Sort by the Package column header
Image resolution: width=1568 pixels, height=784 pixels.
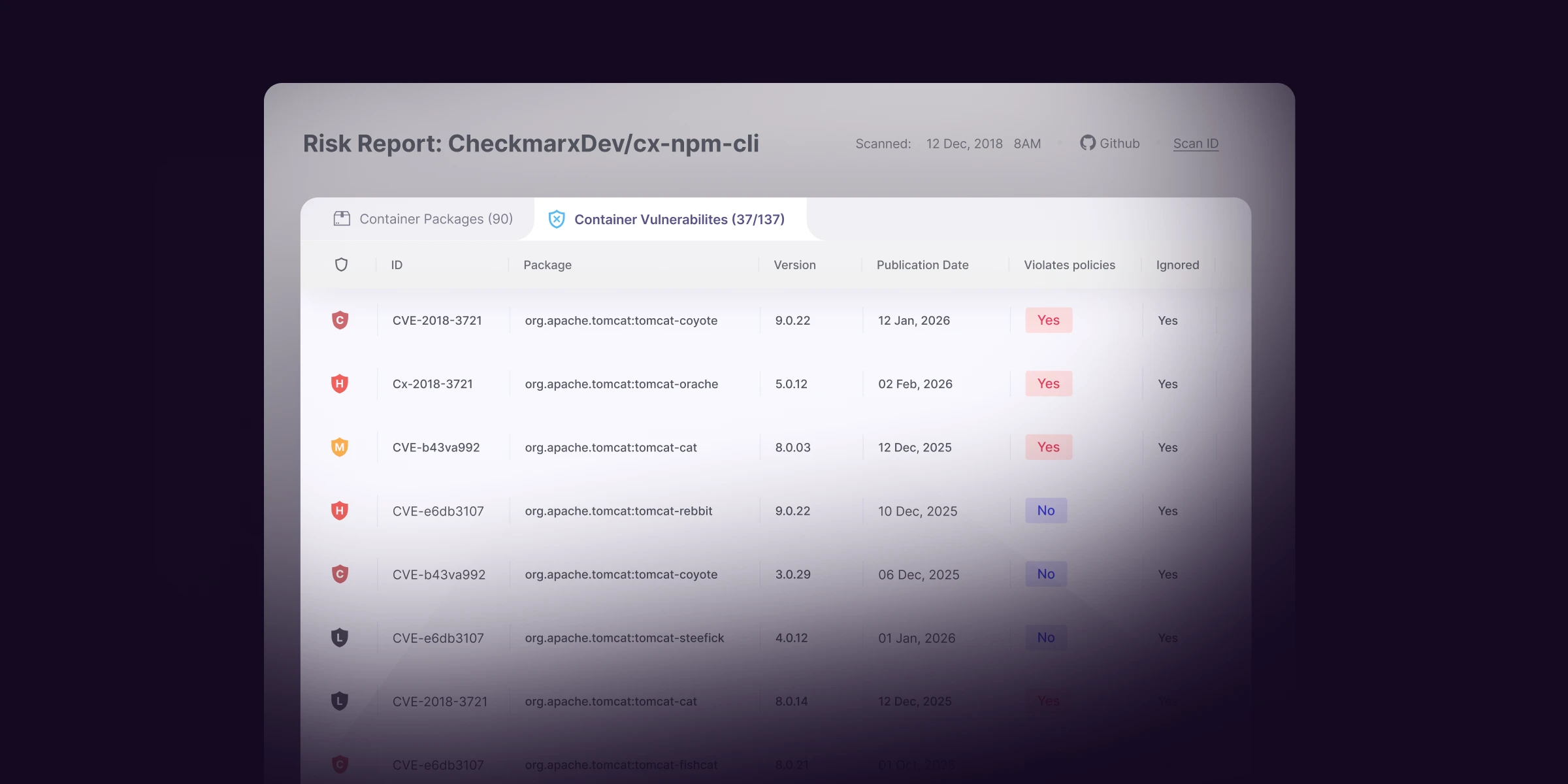point(547,265)
